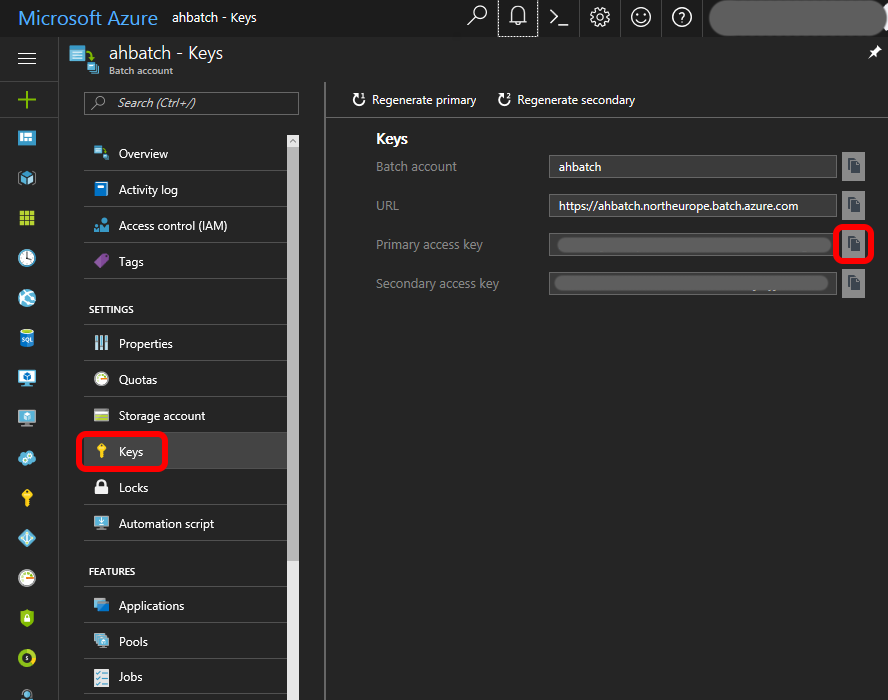888x700 pixels.
Task: Open the Virtual machines monitor icon in sidebar
Action: pyautogui.click(x=27, y=378)
